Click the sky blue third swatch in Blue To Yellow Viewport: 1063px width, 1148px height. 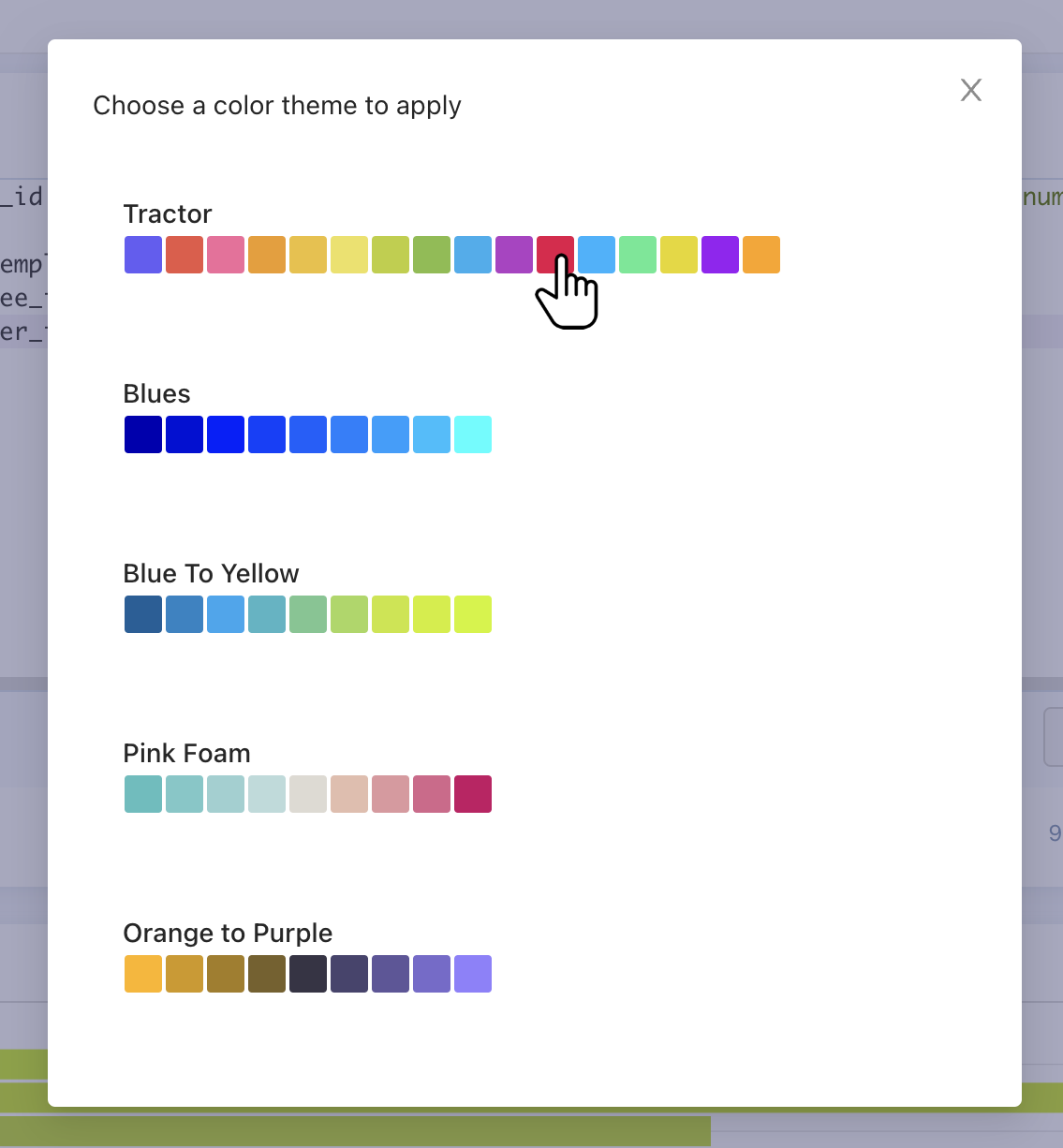click(225, 613)
